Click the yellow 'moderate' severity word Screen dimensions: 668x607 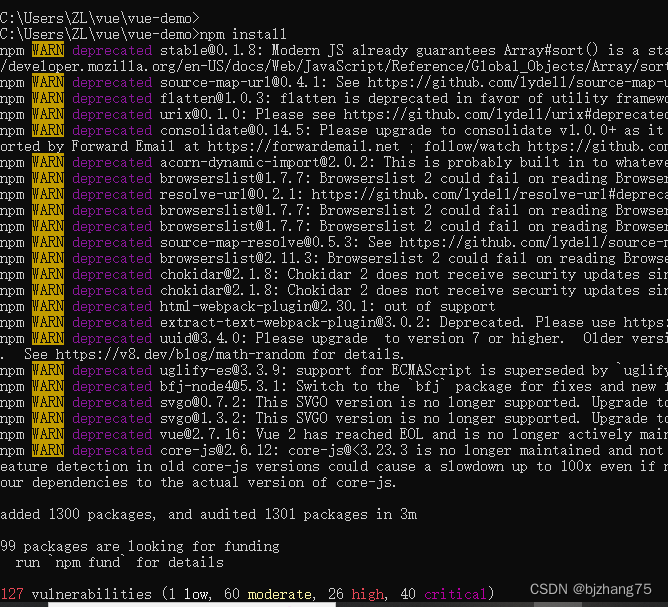tap(279, 594)
